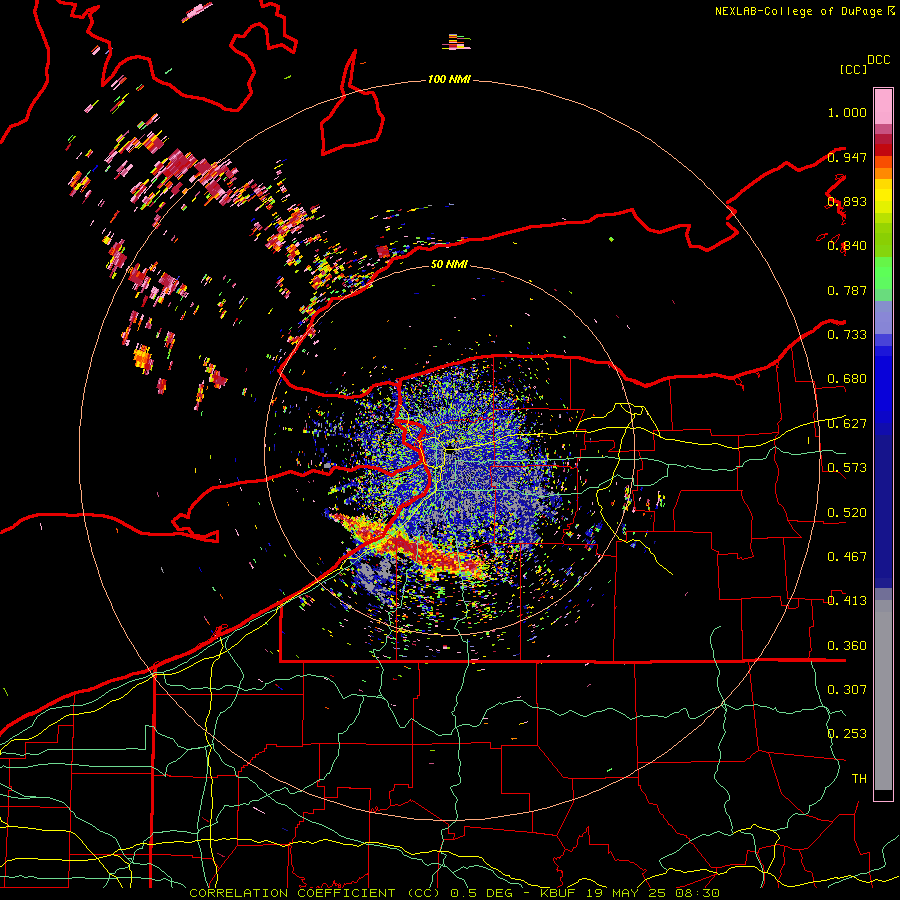Viewport: 900px width, 900px height.
Task: Select the 0.680 scale value
Action: (x=847, y=379)
